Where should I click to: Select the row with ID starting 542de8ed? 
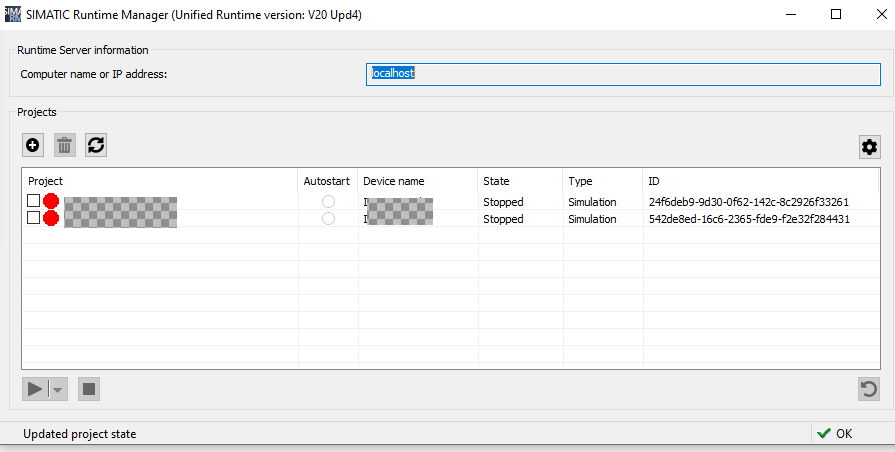(748, 219)
